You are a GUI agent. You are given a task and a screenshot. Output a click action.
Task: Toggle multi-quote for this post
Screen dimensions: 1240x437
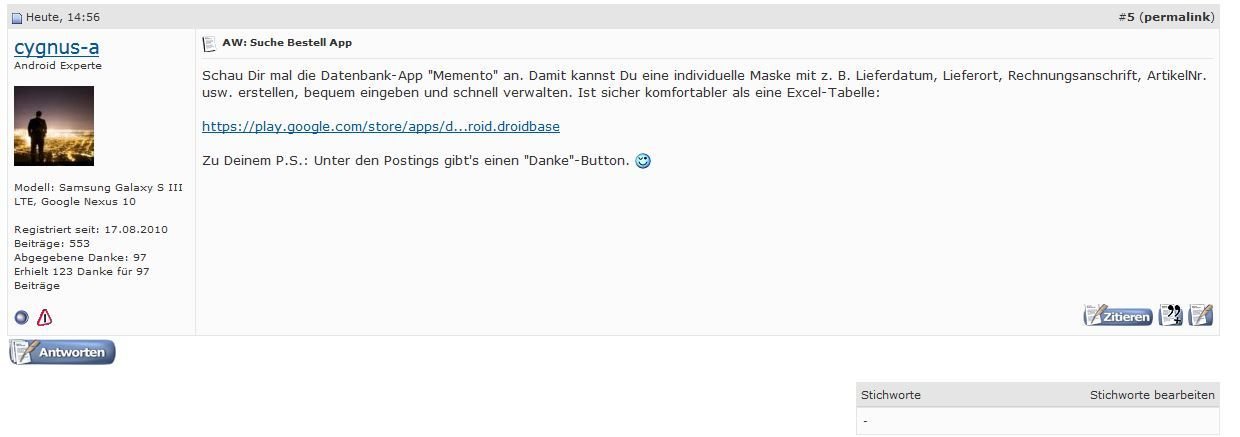tap(1170, 316)
